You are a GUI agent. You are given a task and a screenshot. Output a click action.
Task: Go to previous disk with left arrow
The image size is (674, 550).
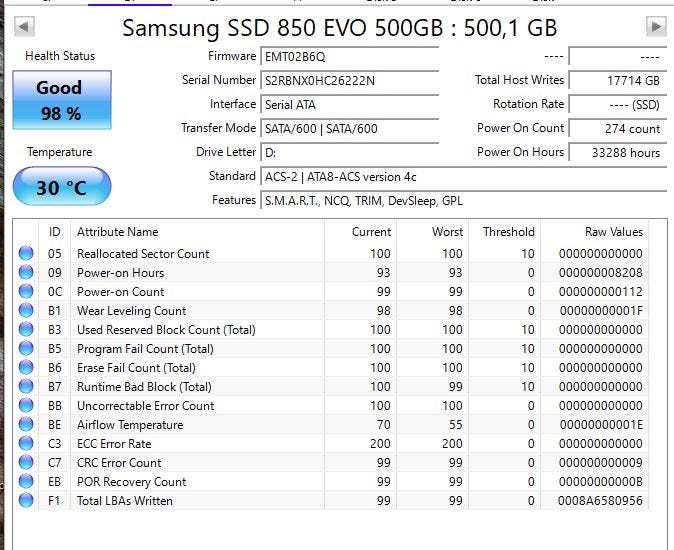[x=24, y=27]
